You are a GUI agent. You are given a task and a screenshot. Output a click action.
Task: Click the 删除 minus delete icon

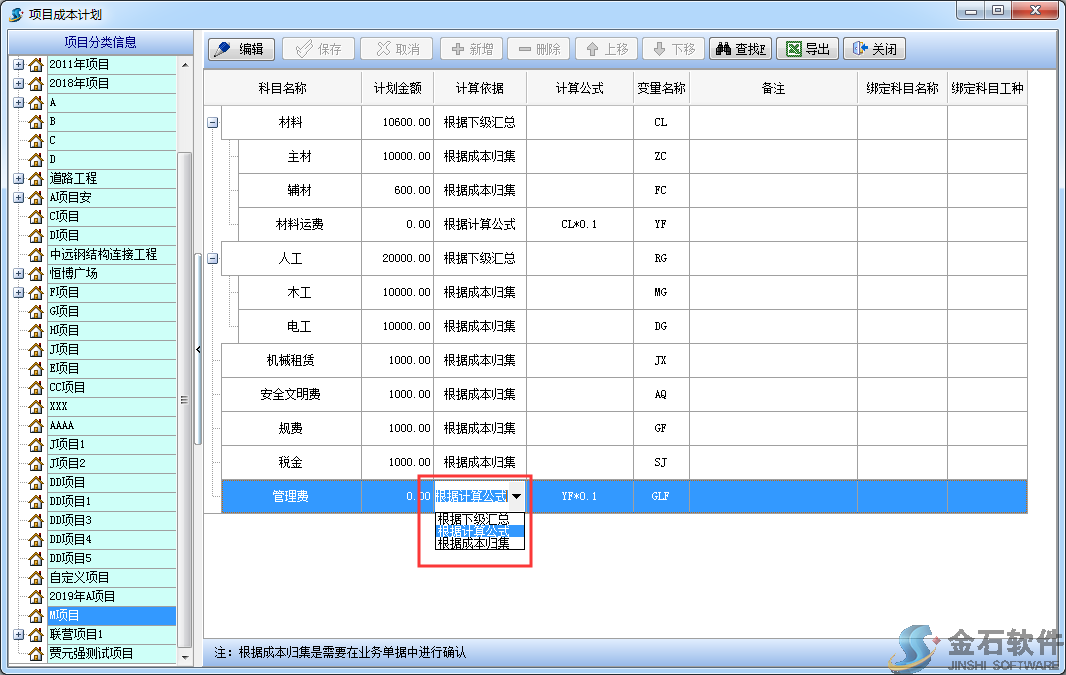coord(526,48)
